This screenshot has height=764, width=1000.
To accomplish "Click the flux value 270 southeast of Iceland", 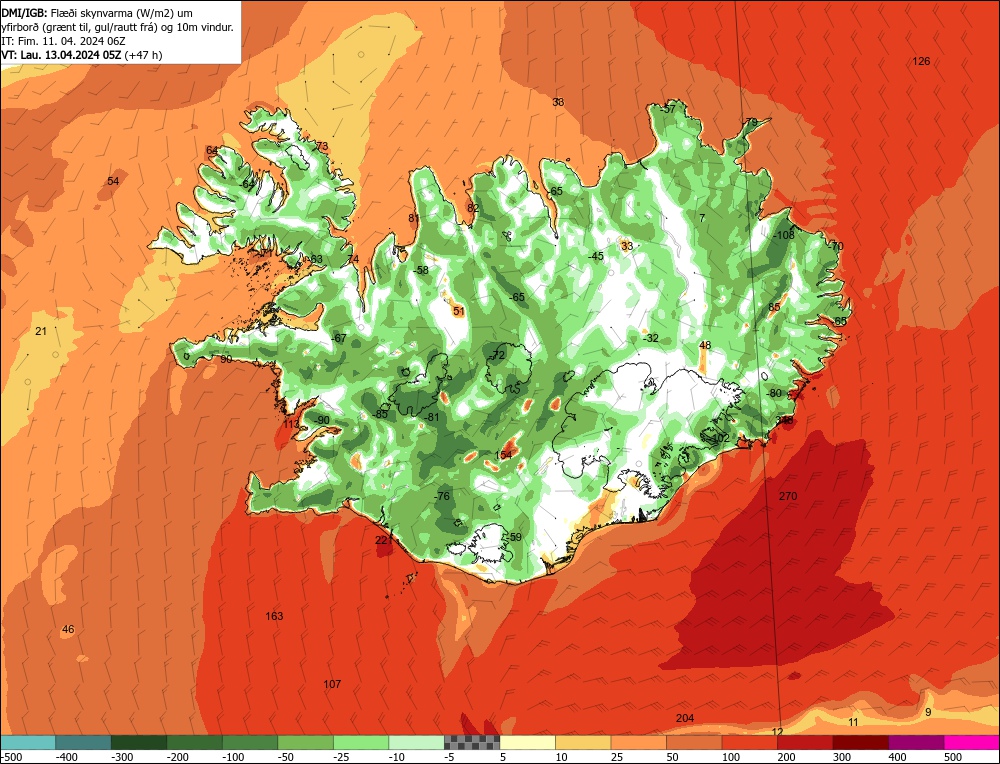I will [788, 496].
